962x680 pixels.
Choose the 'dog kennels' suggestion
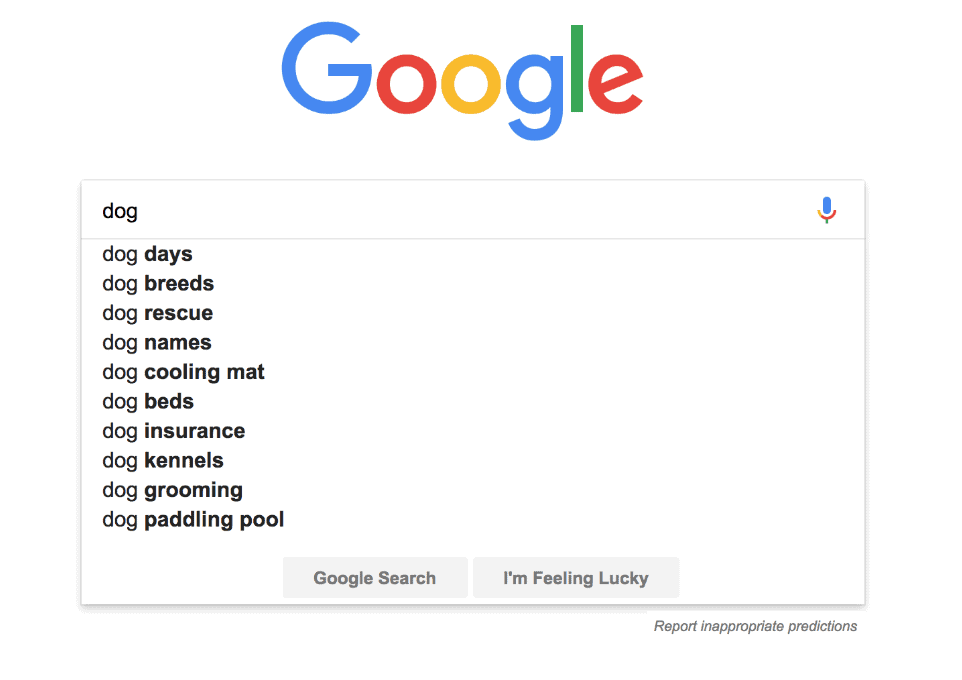tap(163, 460)
